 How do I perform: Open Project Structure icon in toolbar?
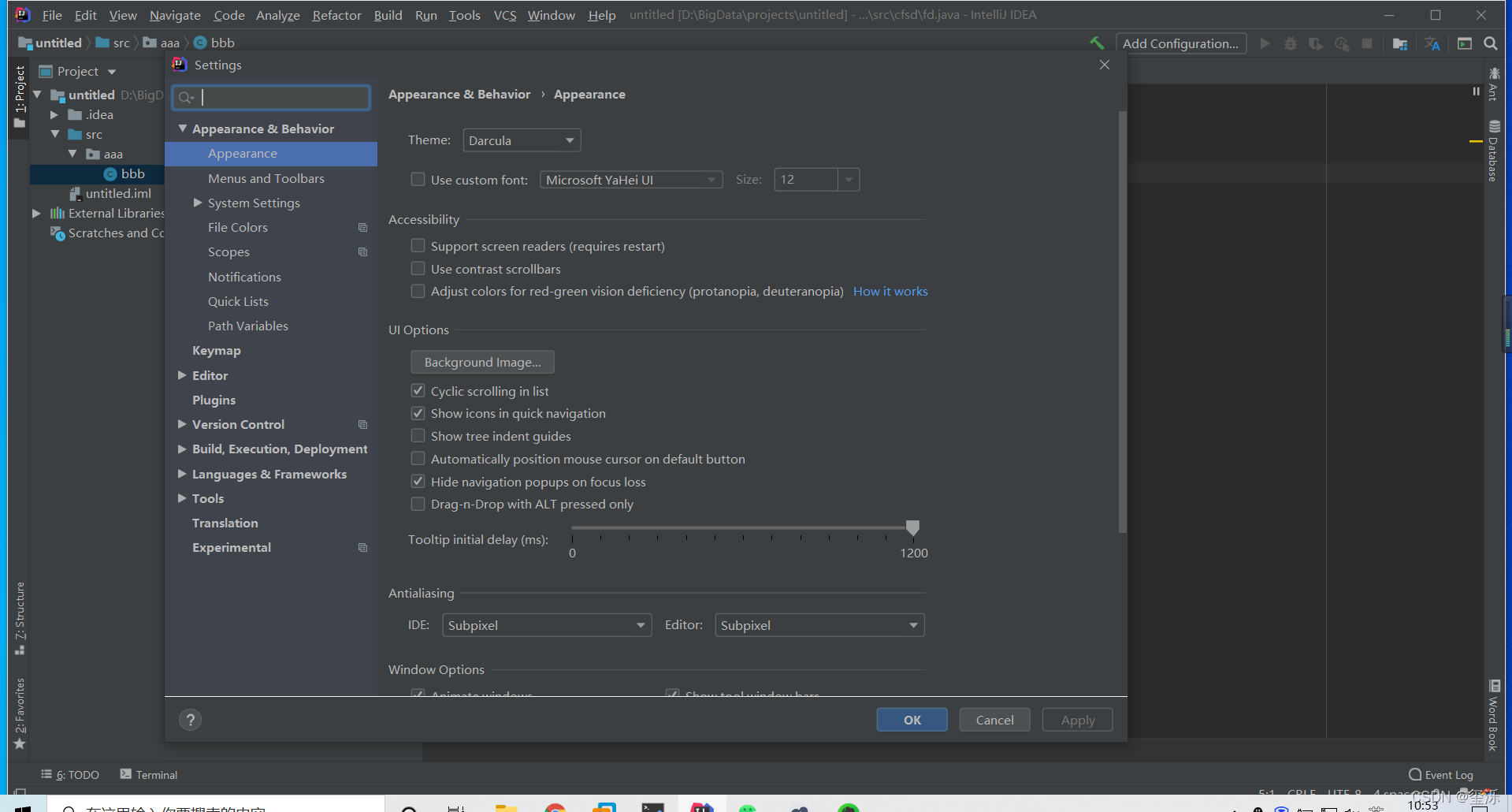pos(1400,43)
